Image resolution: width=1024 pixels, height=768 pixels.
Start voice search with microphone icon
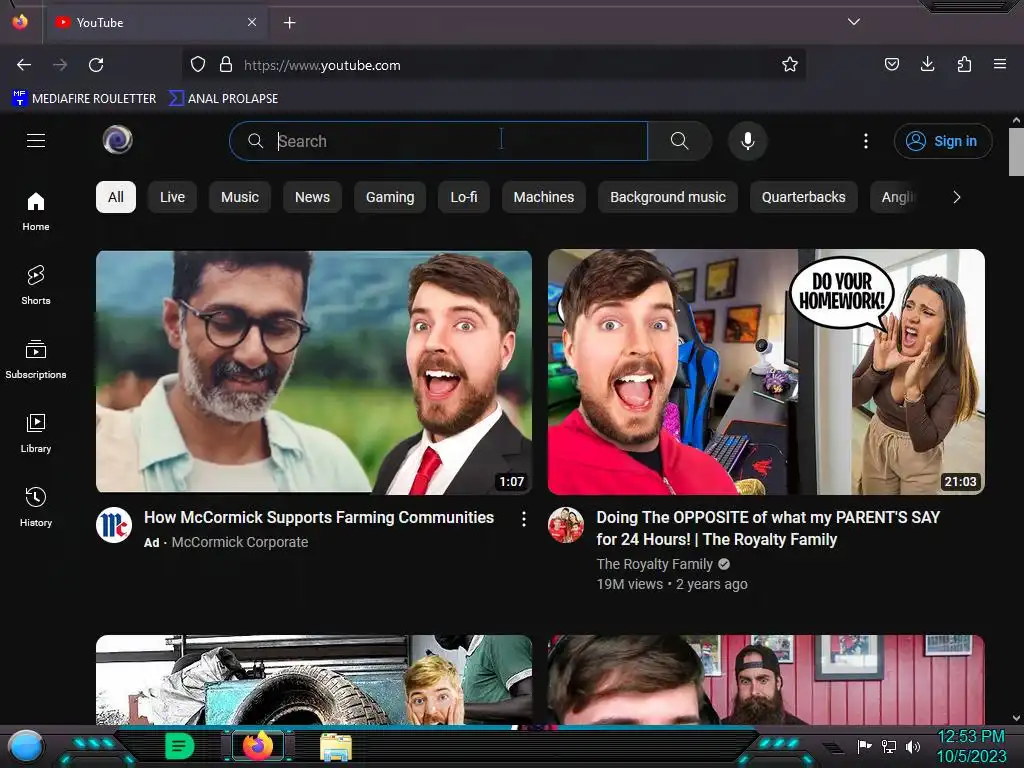[x=748, y=141]
